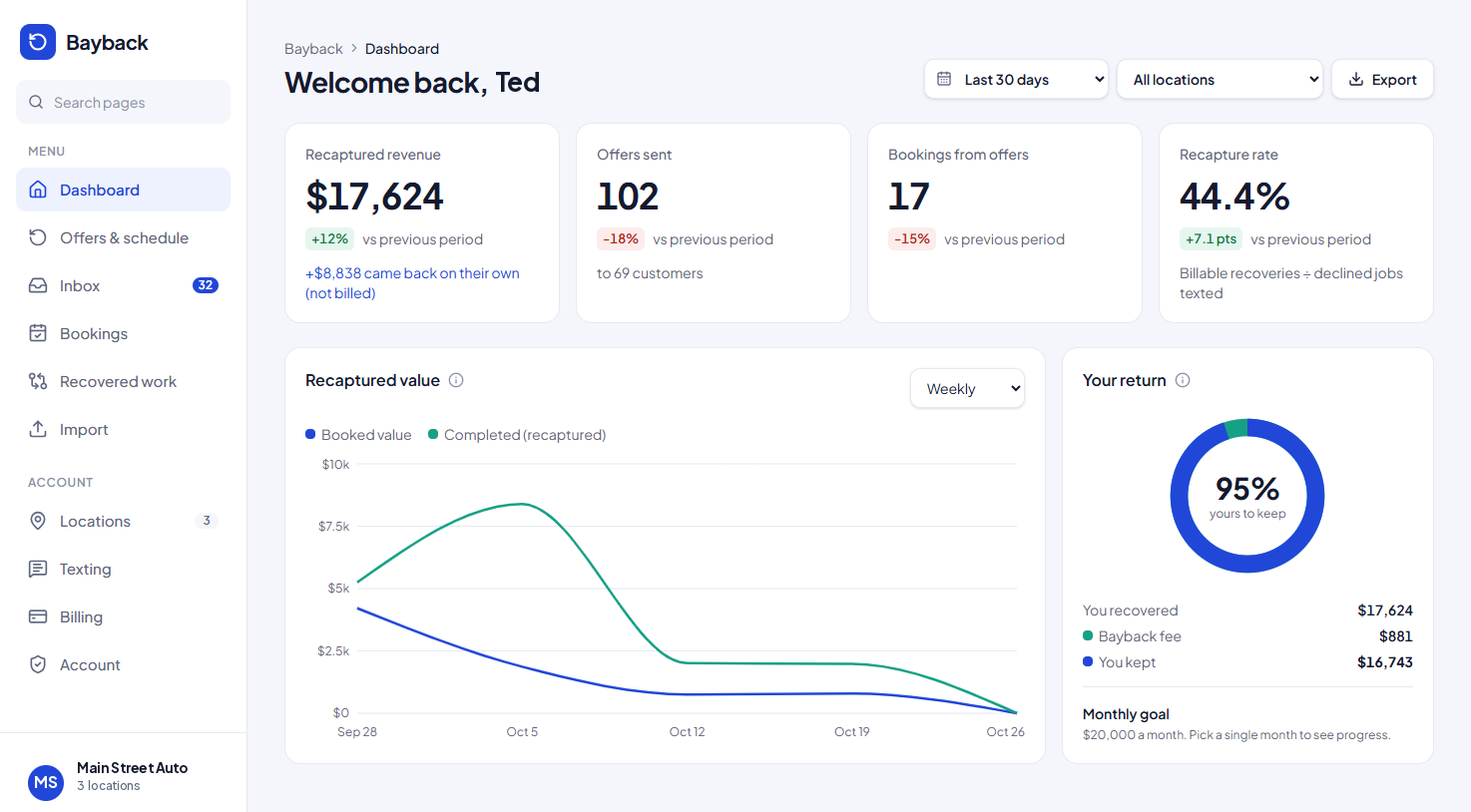
Task: Open the Weekly interval dropdown
Action: point(967,389)
